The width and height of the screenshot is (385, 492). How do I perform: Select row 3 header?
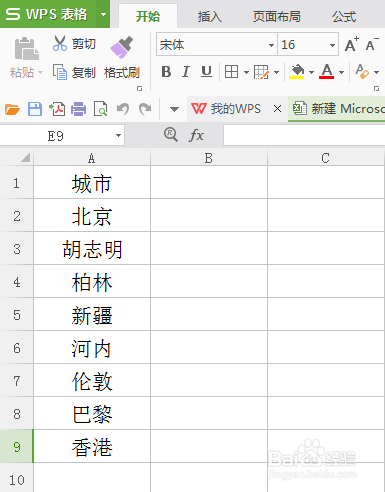pos(17,249)
